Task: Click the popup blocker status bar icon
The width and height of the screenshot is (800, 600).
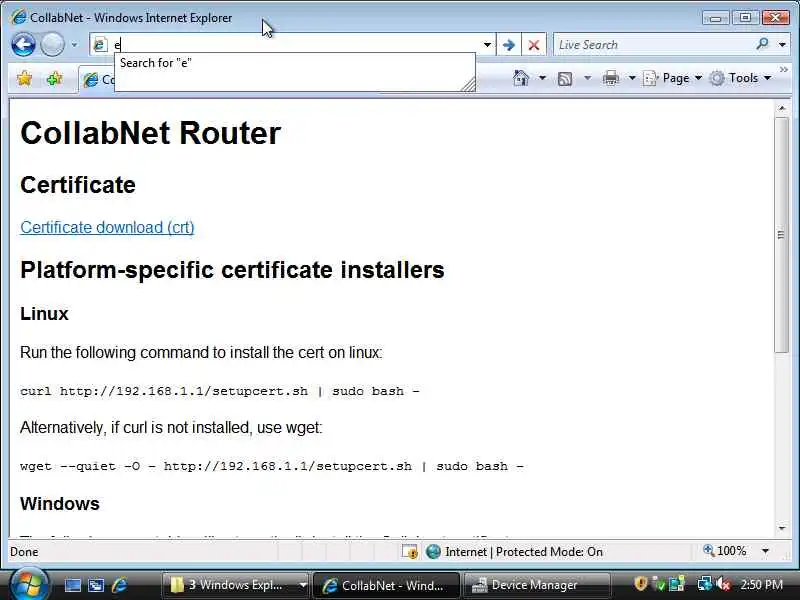Action: point(410,552)
